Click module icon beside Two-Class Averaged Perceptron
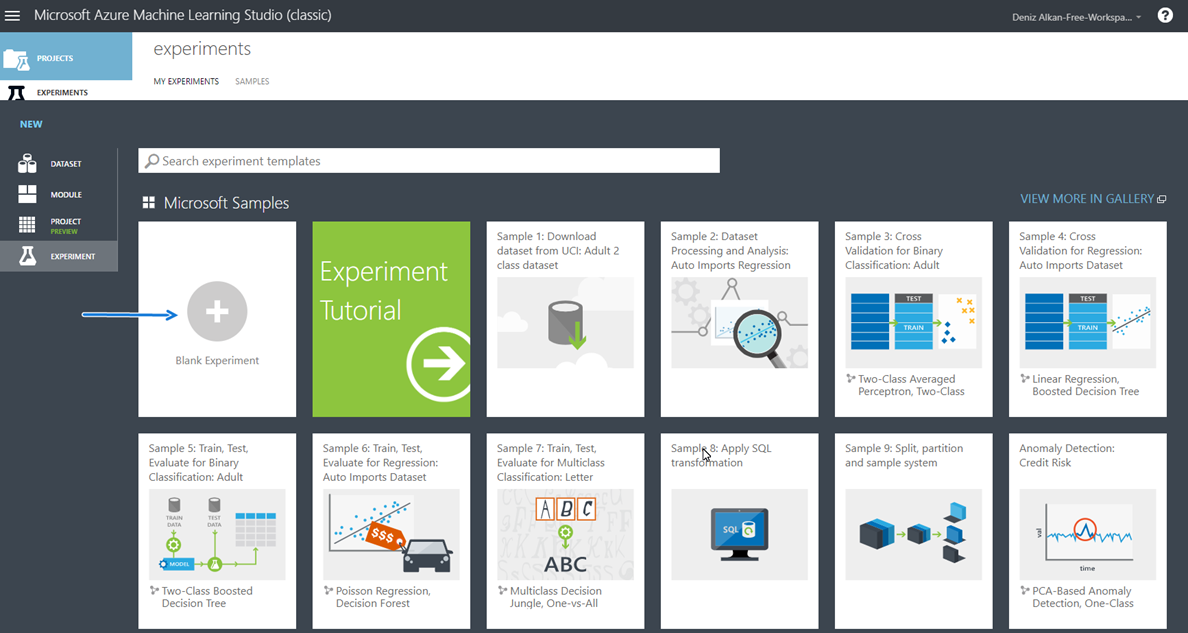Image resolution: width=1188 pixels, height=633 pixels. click(x=850, y=378)
